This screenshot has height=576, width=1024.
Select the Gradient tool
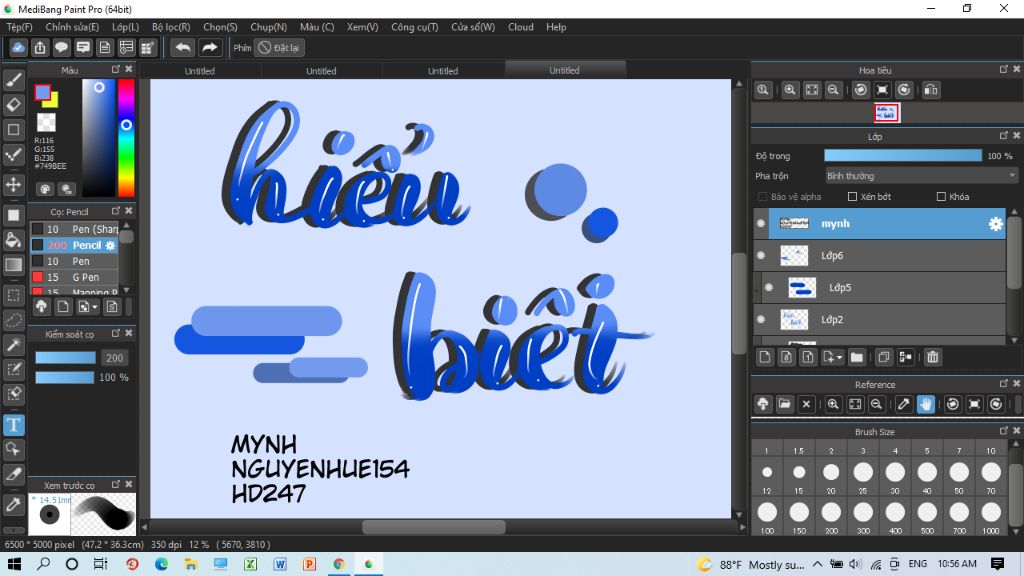14,264
